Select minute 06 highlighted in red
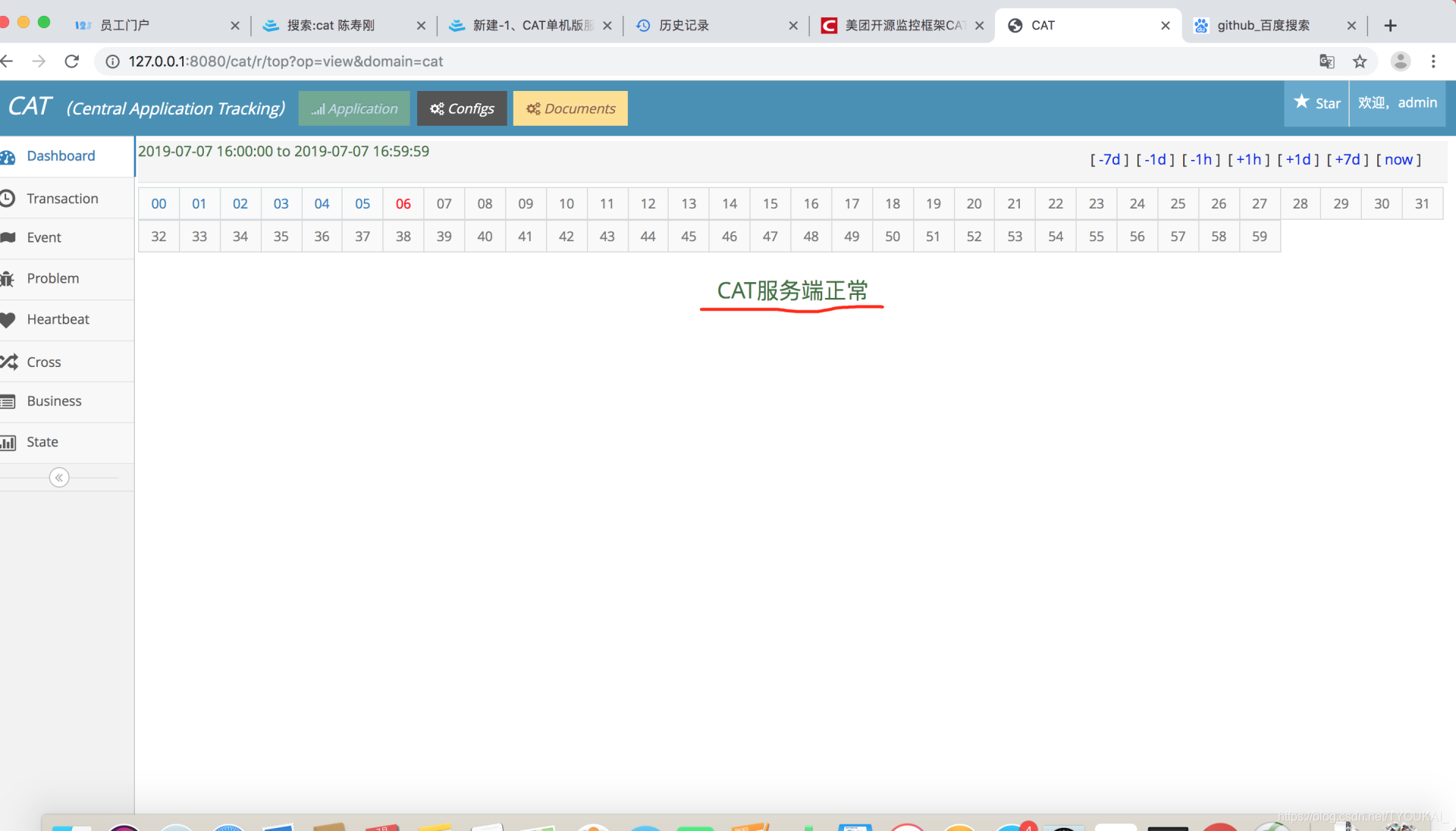Screen dimensions: 1456x831 [403, 204]
